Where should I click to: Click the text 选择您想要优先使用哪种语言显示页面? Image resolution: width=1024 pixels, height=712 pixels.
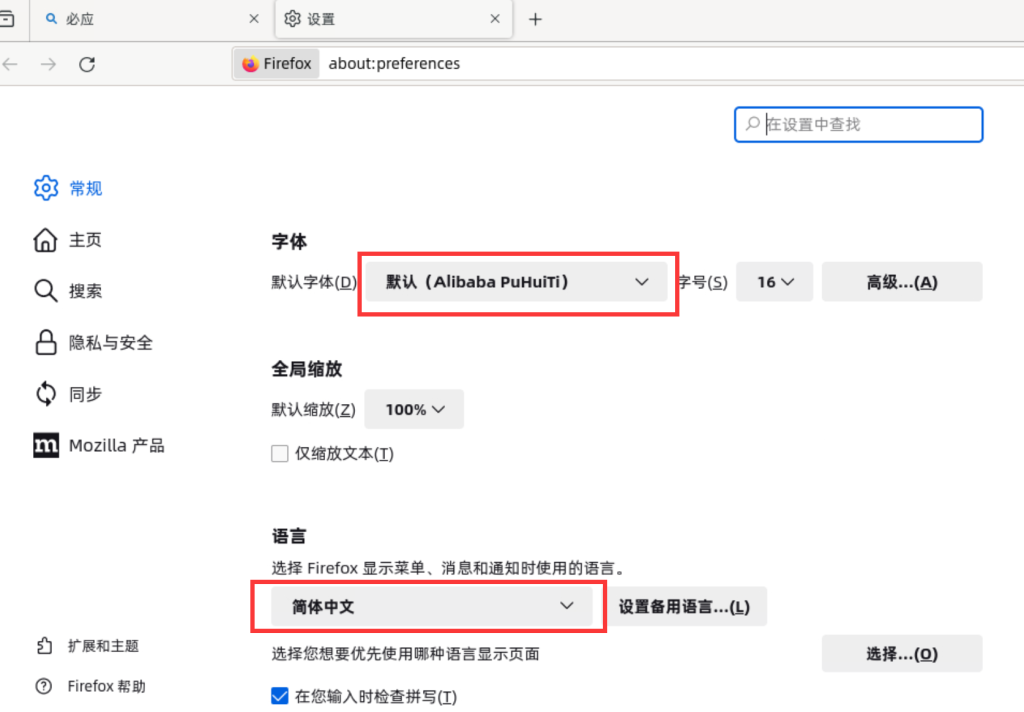coord(406,654)
